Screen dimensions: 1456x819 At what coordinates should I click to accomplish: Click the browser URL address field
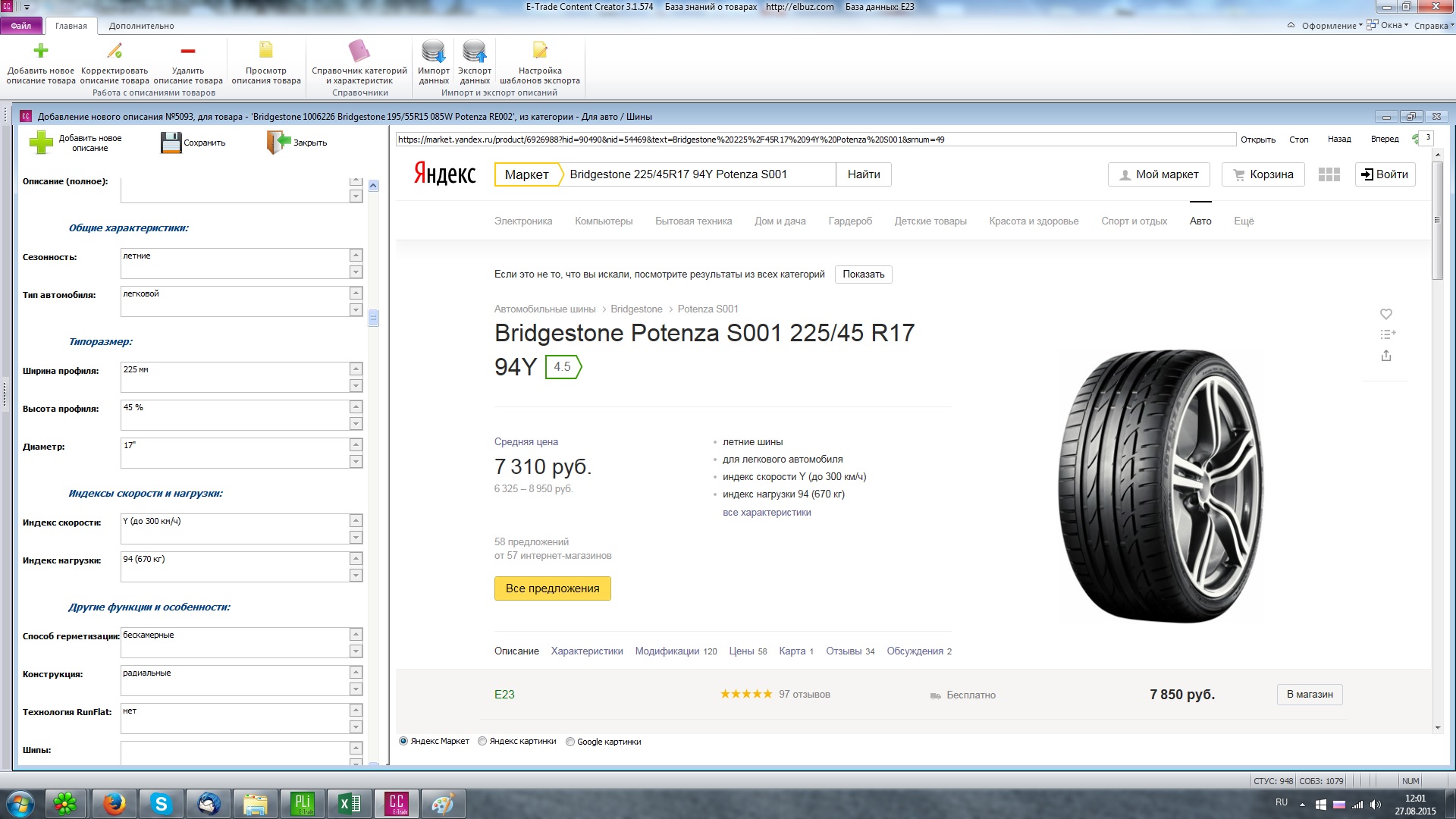tap(816, 140)
